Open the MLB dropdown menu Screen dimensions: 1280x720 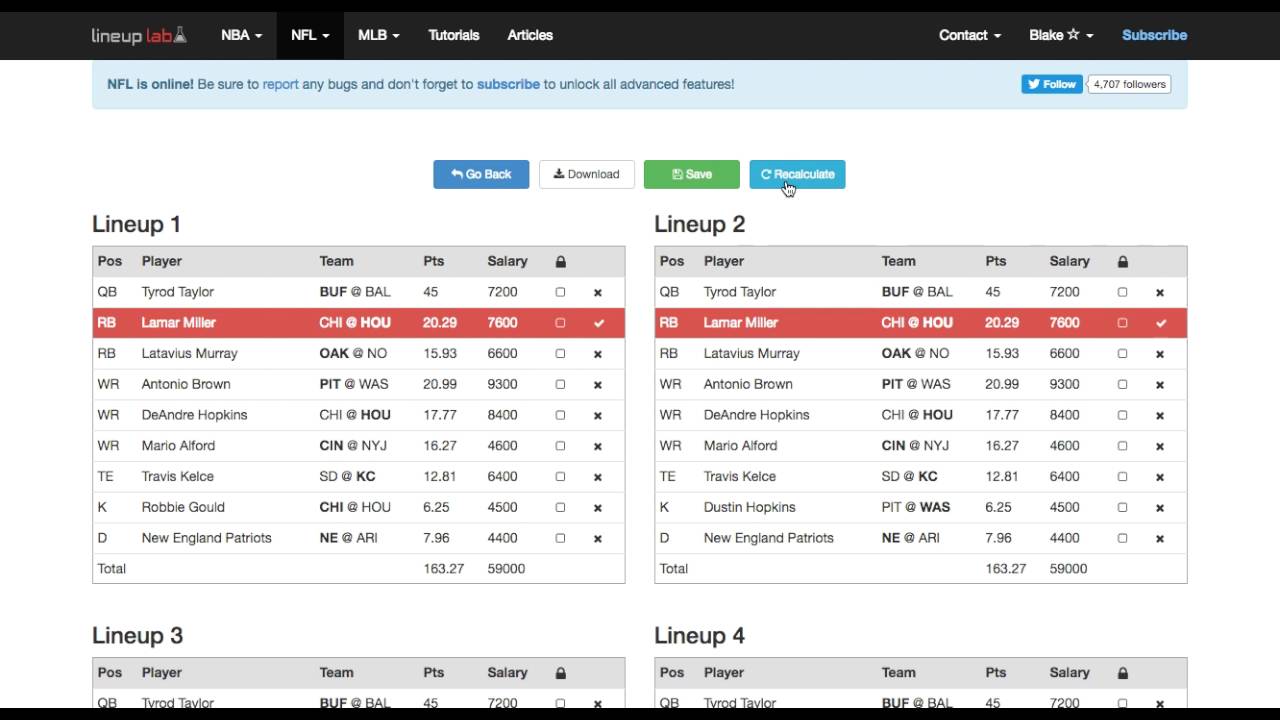point(378,35)
